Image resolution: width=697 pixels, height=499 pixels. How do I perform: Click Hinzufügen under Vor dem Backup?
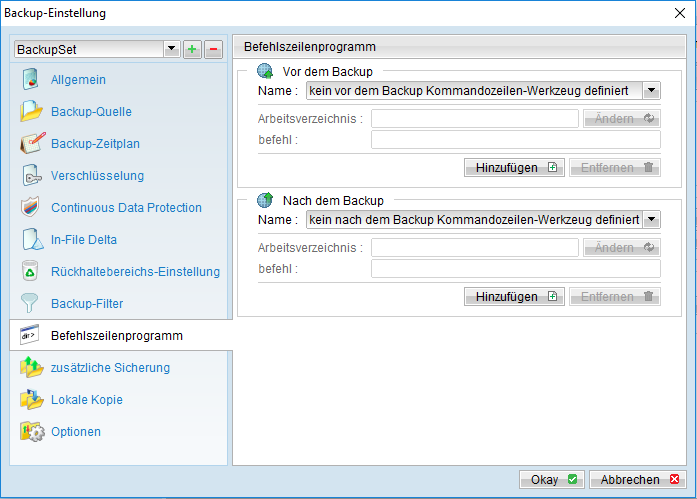514,168
